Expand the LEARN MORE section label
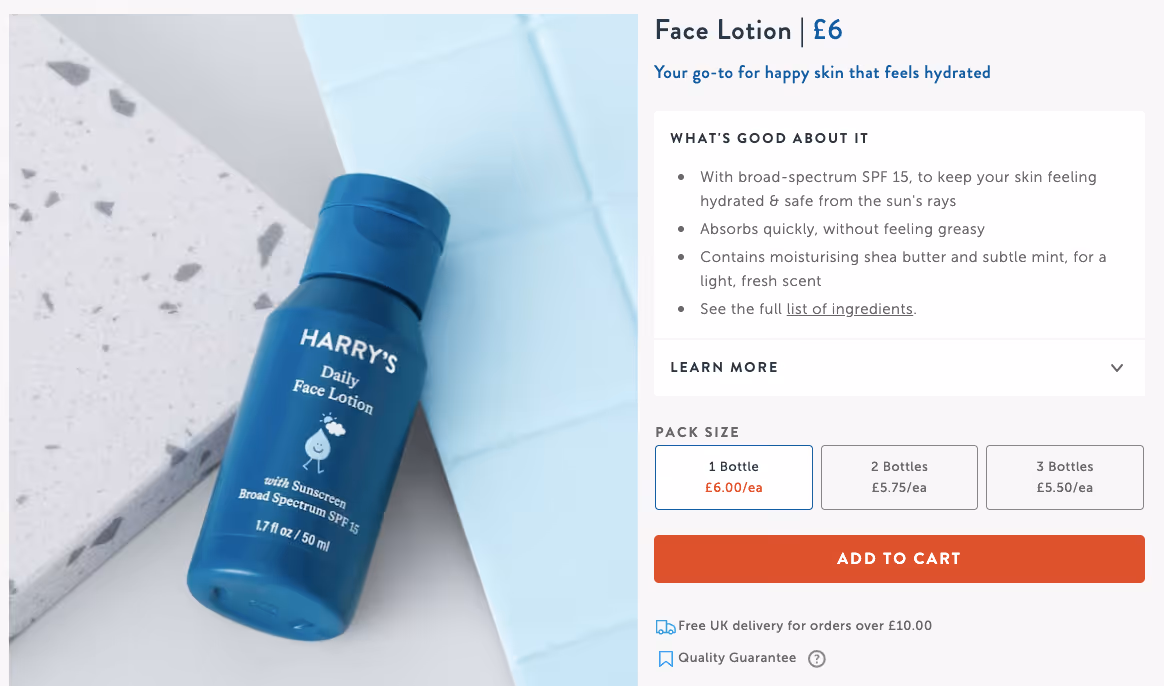The image size is (1164, 686). tap(724, 368)
